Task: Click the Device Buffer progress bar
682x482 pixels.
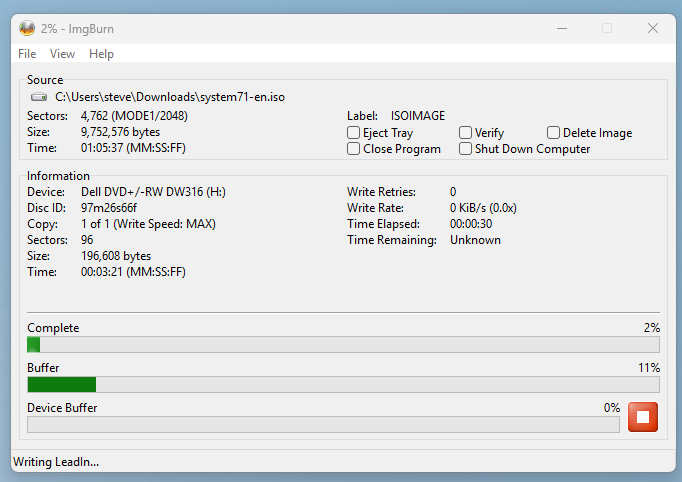Action: [323, 424]
